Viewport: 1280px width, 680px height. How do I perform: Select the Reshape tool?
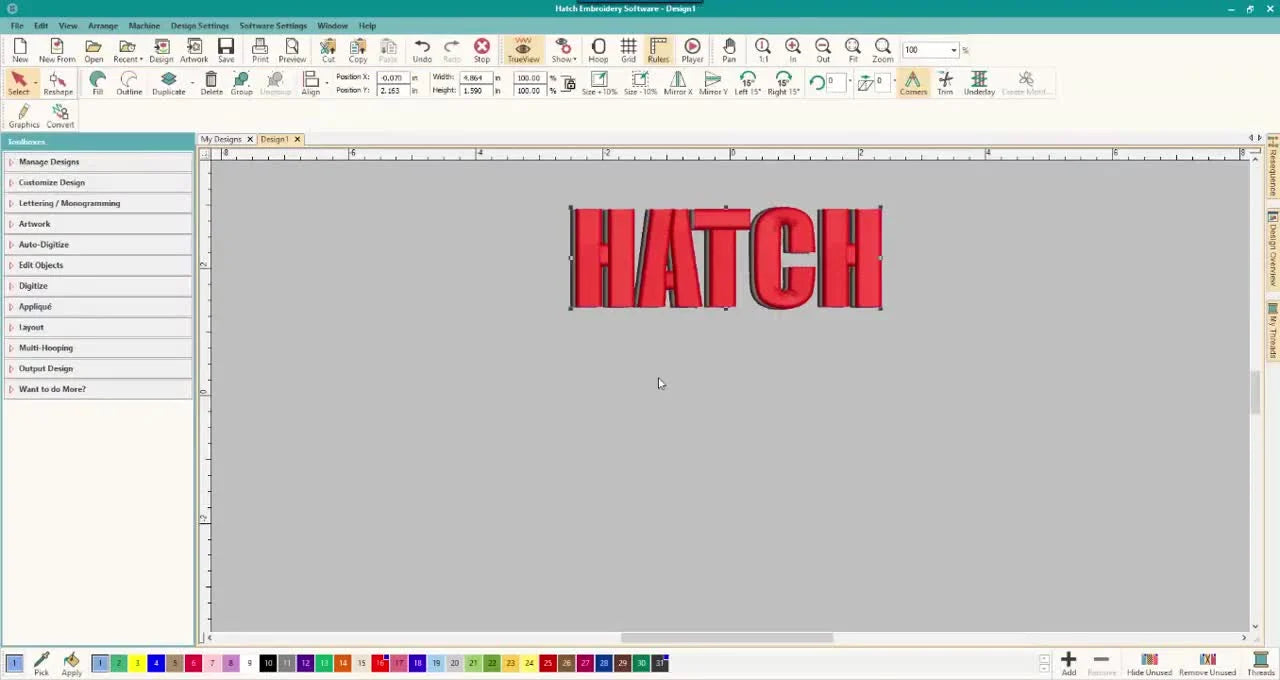[57, 83]
